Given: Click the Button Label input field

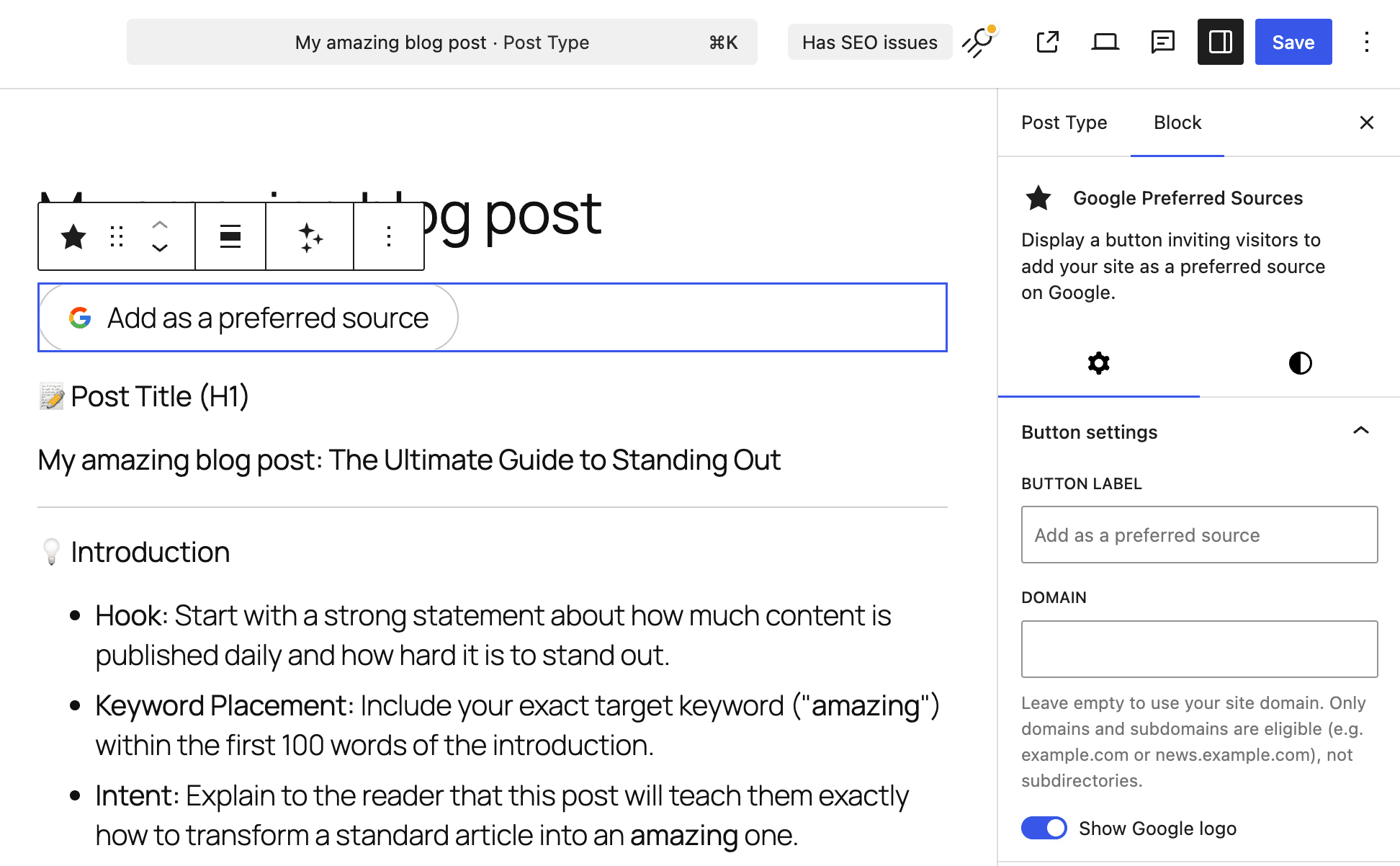Looking at the screenshot, I should pos(1200,535).
